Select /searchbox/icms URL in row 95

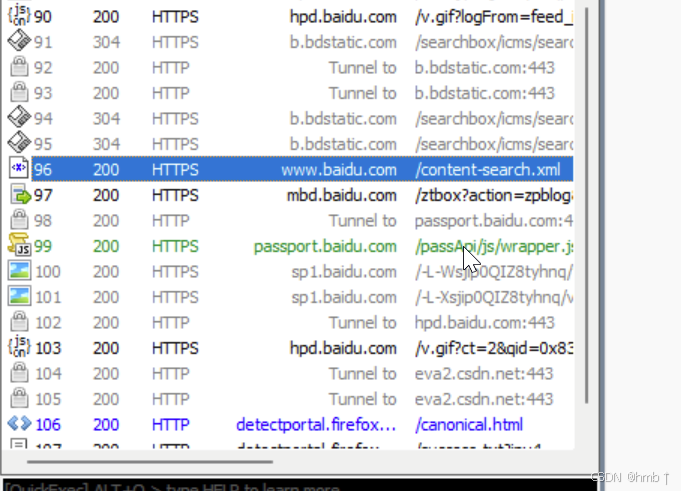click(x=494, y=144)
